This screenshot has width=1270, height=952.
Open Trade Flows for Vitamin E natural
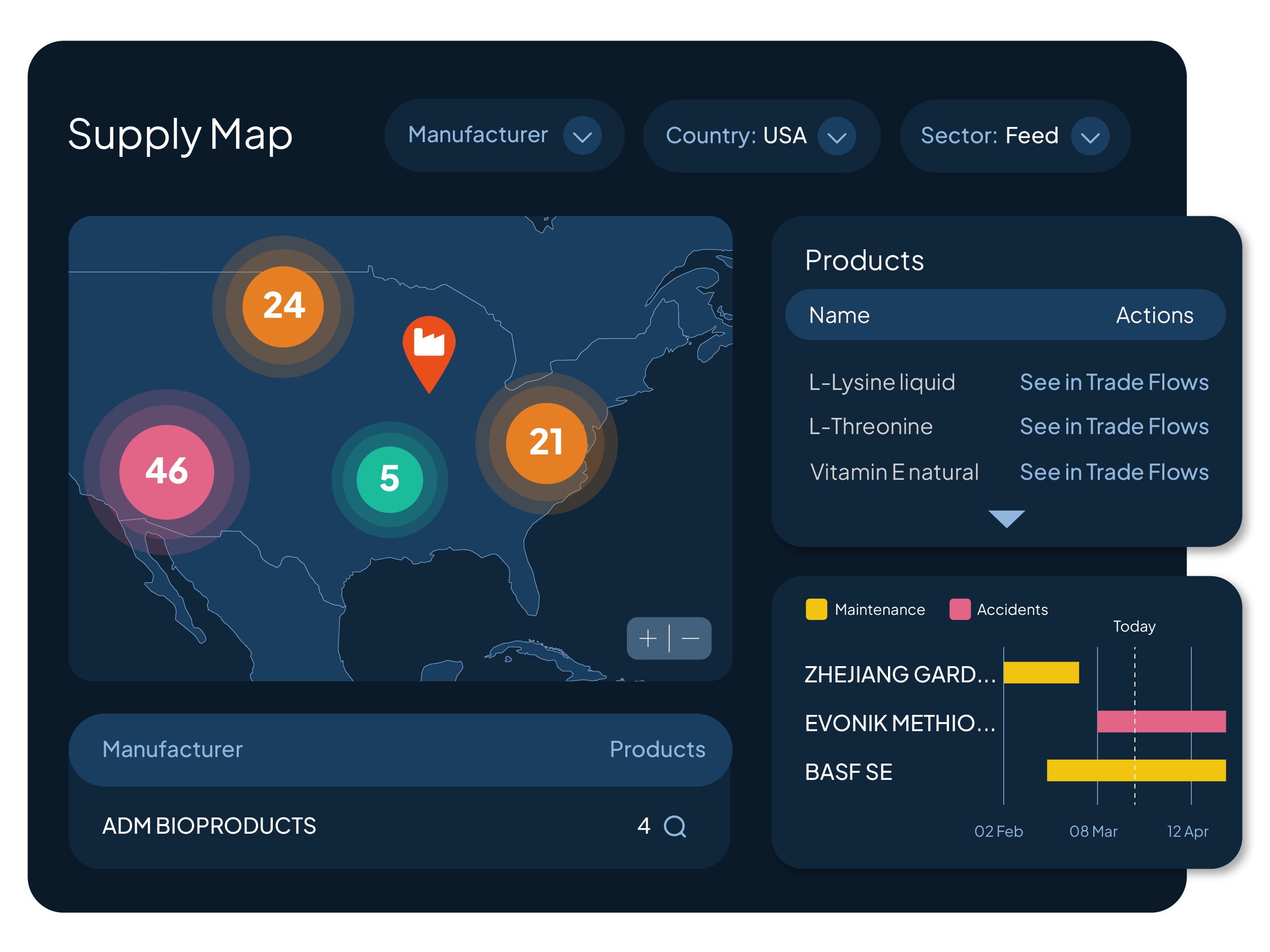tap(1113, 472)
